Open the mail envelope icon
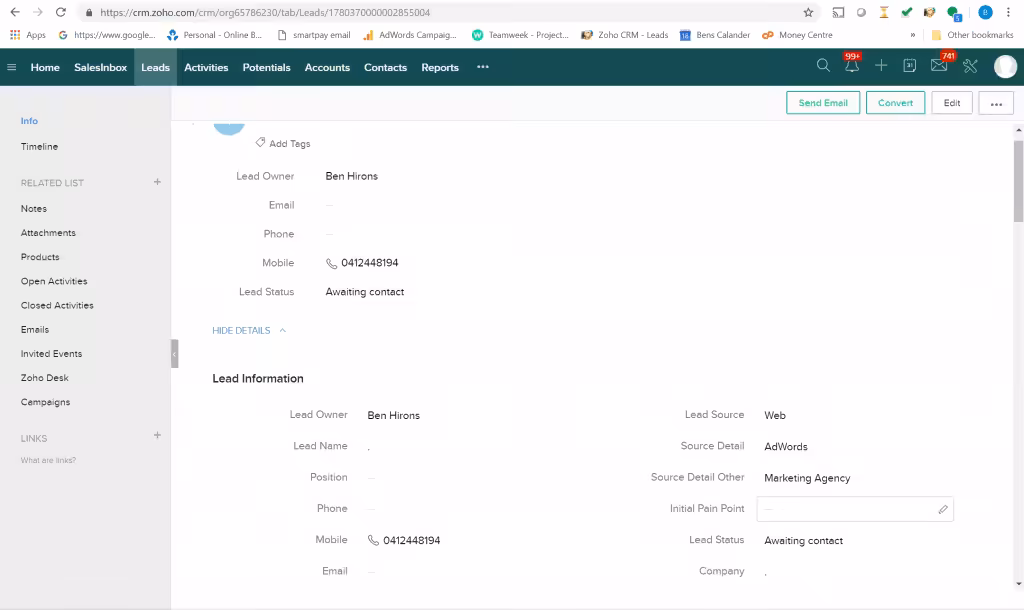This screenshot has width=1024, height=610. (939, 66)
